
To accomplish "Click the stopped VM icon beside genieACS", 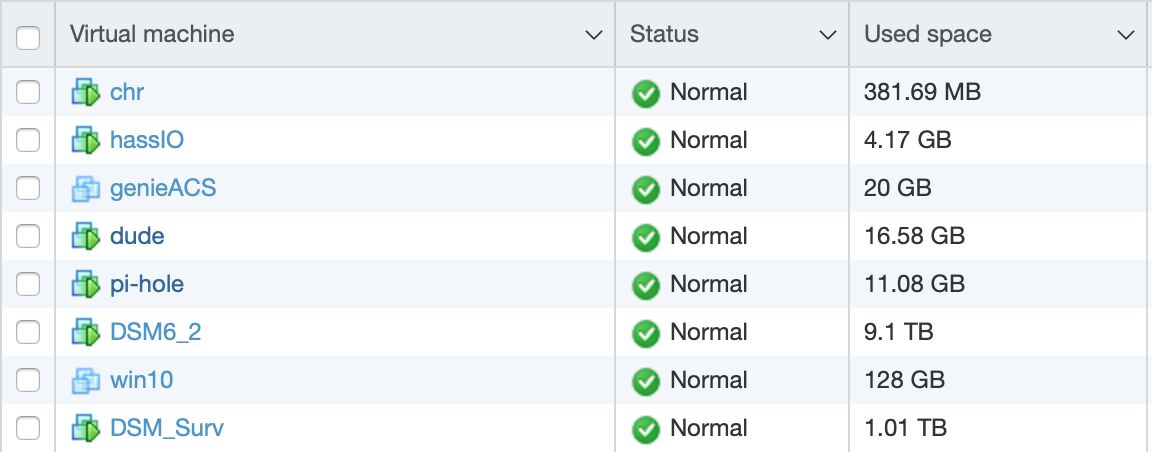I will (x=86, y=189).
